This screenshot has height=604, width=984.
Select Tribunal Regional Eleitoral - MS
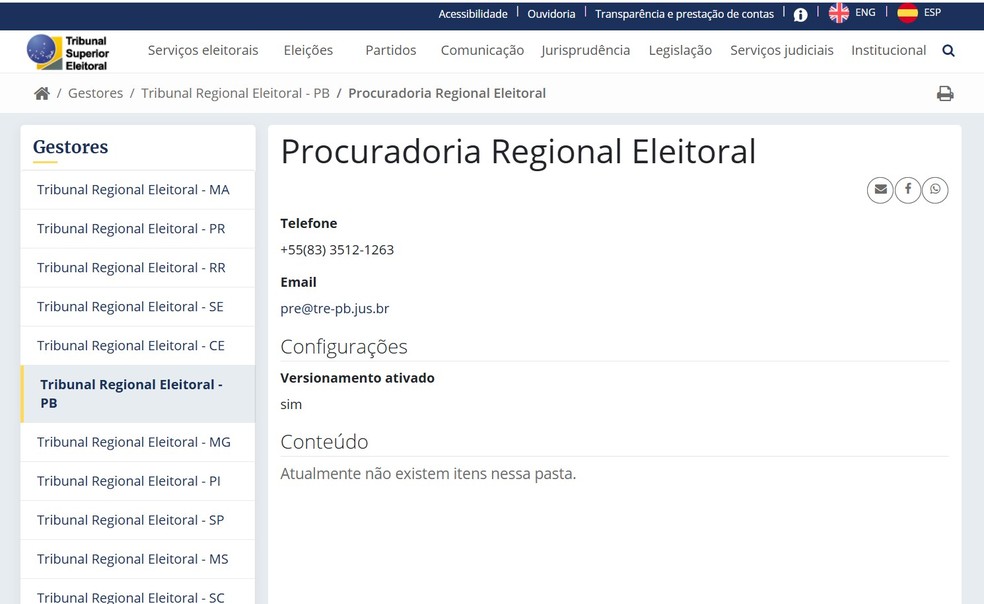coord(138,559)
